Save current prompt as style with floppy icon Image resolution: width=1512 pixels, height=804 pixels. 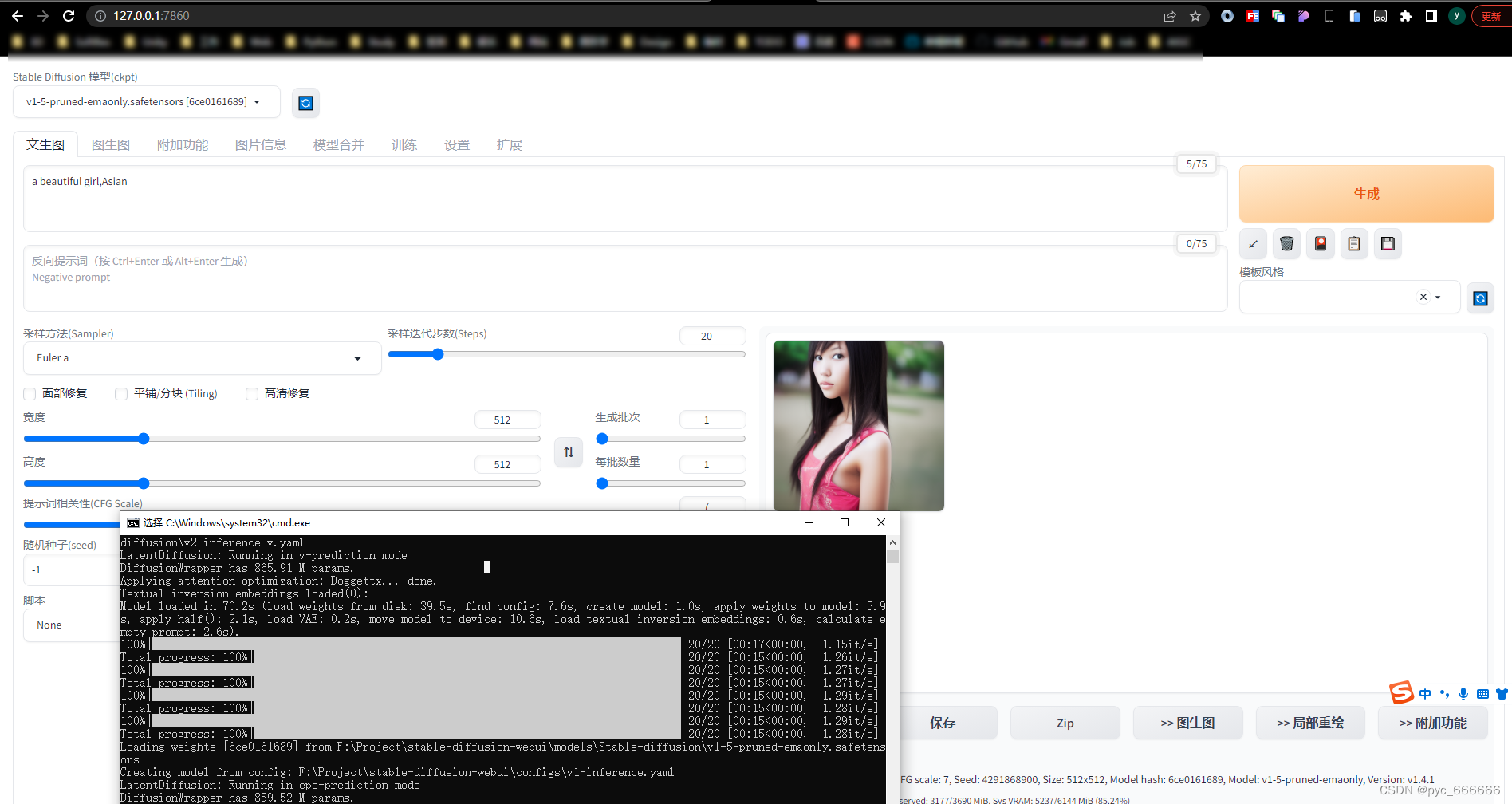point(1388,243)
